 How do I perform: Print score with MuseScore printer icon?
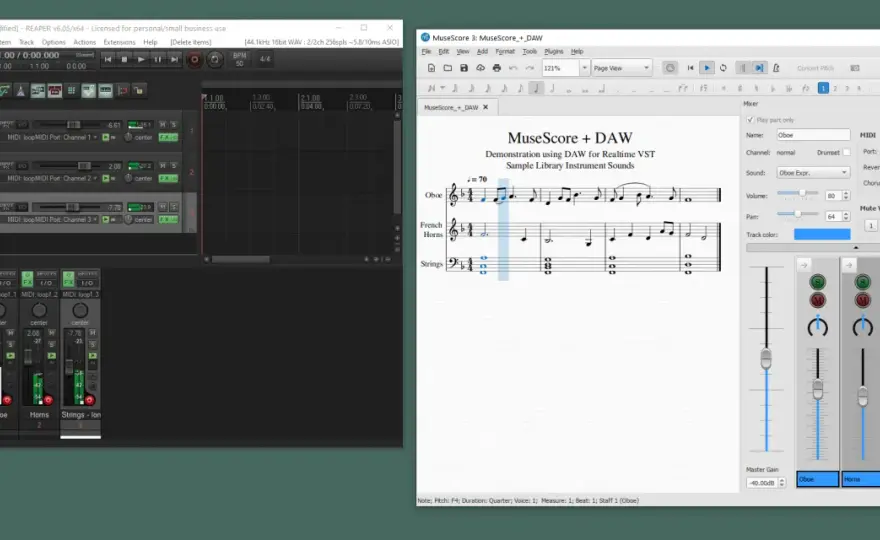click(497, 68)
